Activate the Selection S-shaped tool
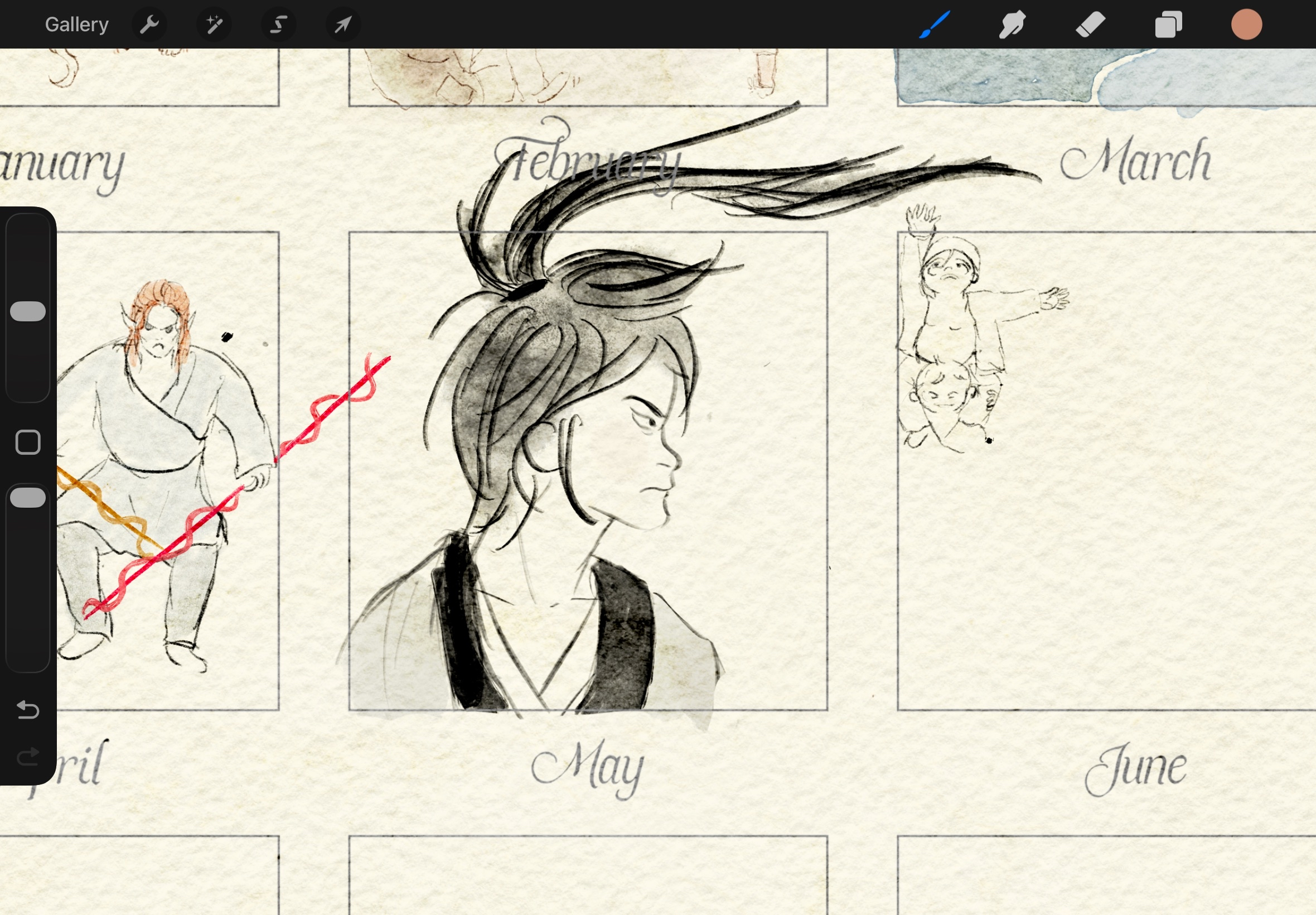The image size is (1316, 915). pos(278,25)
